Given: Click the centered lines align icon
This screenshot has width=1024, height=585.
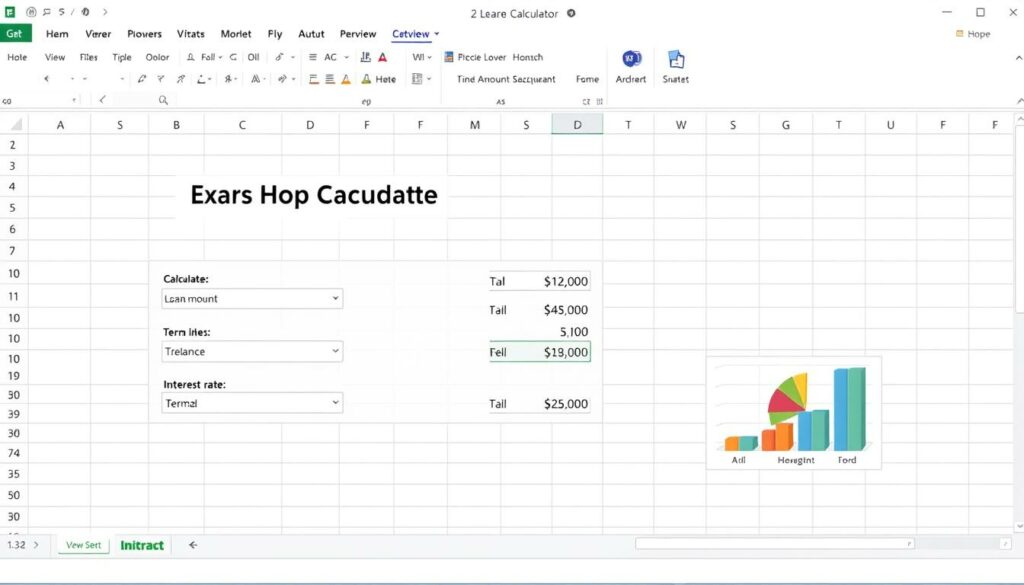Looking at the screenshot, I should click(x=330, y=79).
